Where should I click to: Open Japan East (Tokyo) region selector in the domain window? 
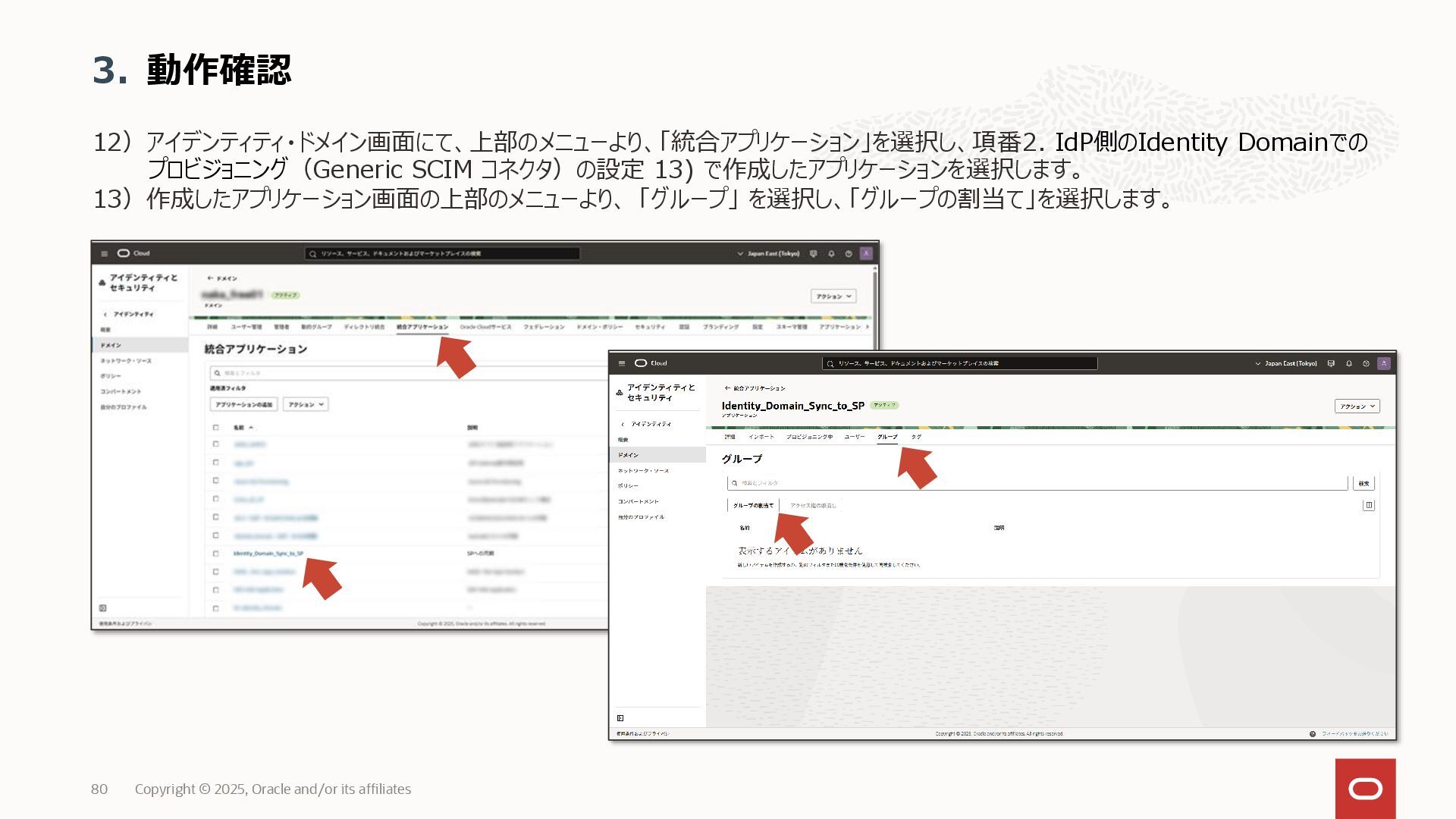point(768,254)
